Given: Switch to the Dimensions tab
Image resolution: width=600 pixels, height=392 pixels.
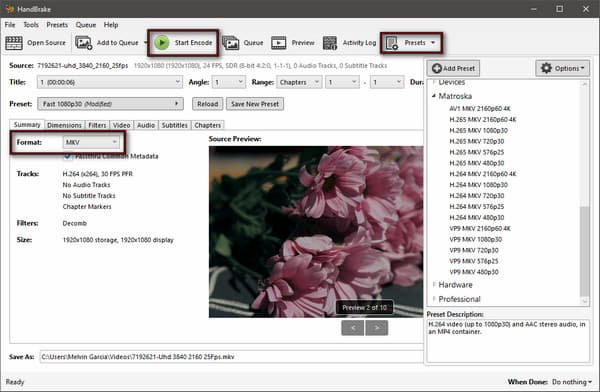Looking at the screenshot, I should pyautogui.click(x=64, y=125).
